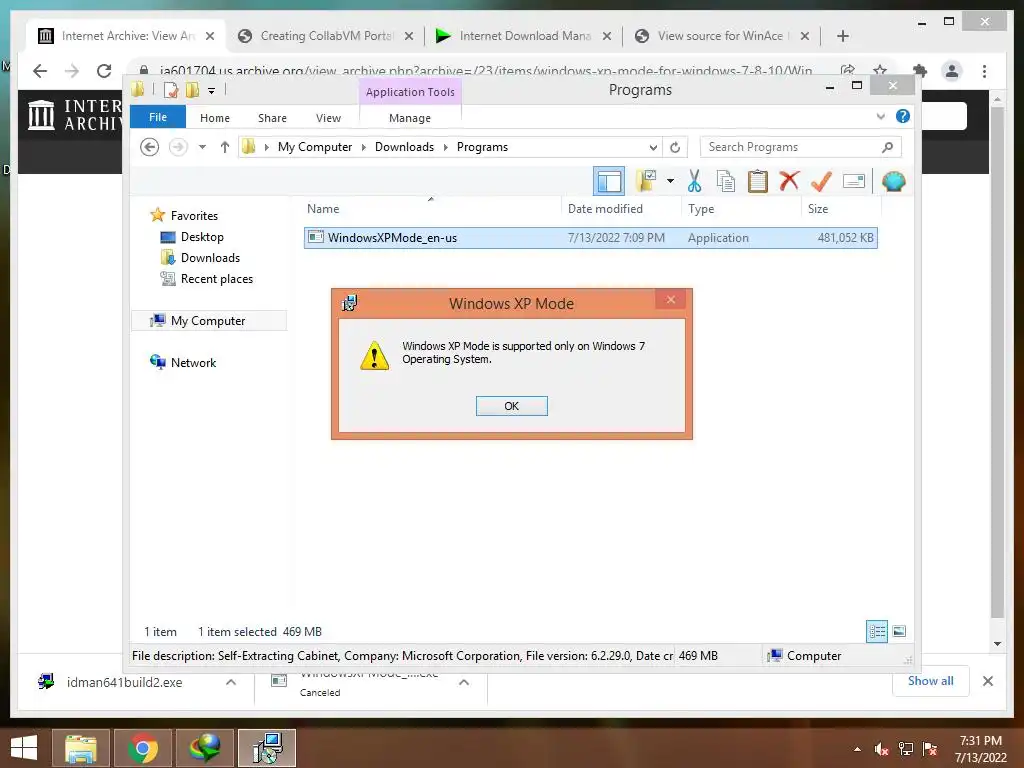Click the Rename toolbar icon
The height and width of the screenshot is (768, 1024).
pyautogui.click(x=854, y=181)
